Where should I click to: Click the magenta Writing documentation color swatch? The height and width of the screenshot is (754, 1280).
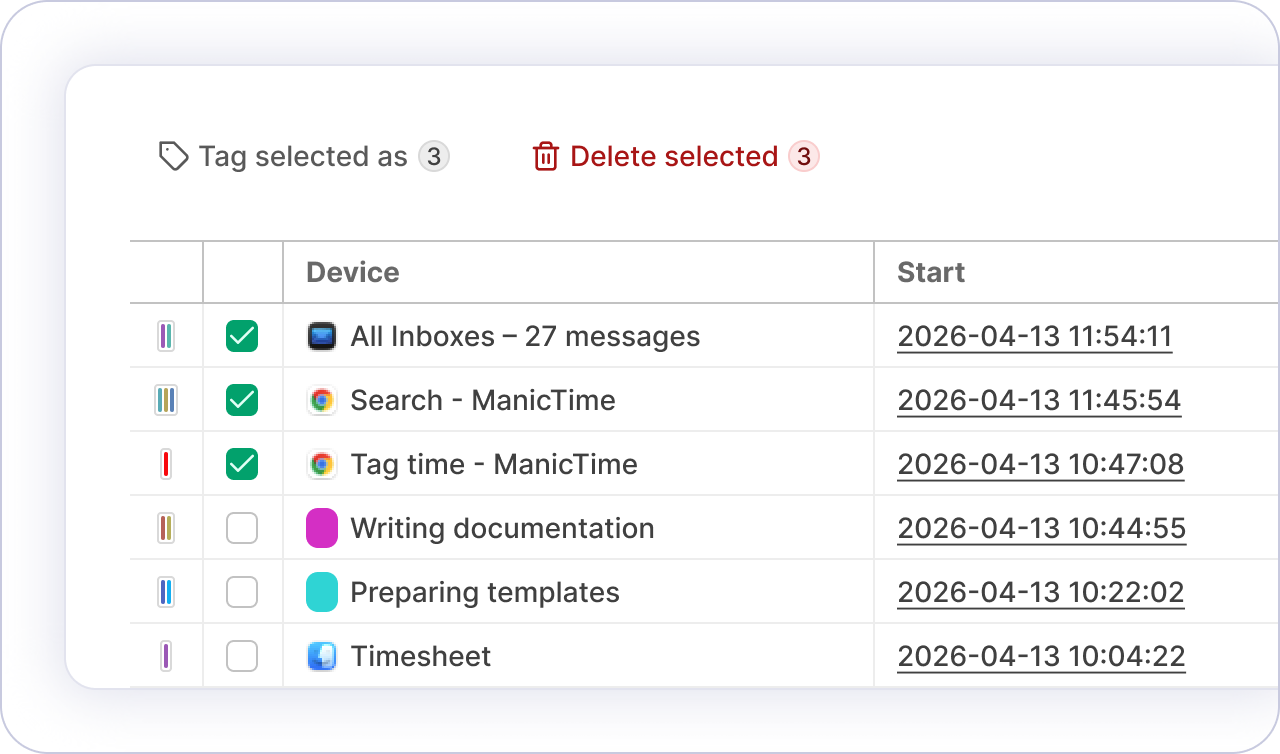[321, 529]
